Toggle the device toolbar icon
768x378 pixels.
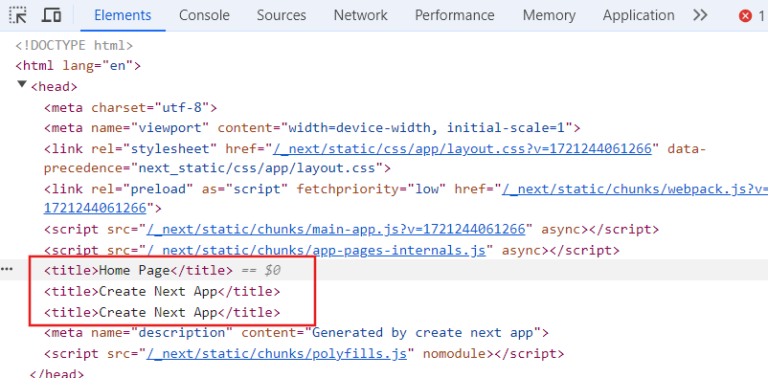pyautogui.click(x=51, y=15)
